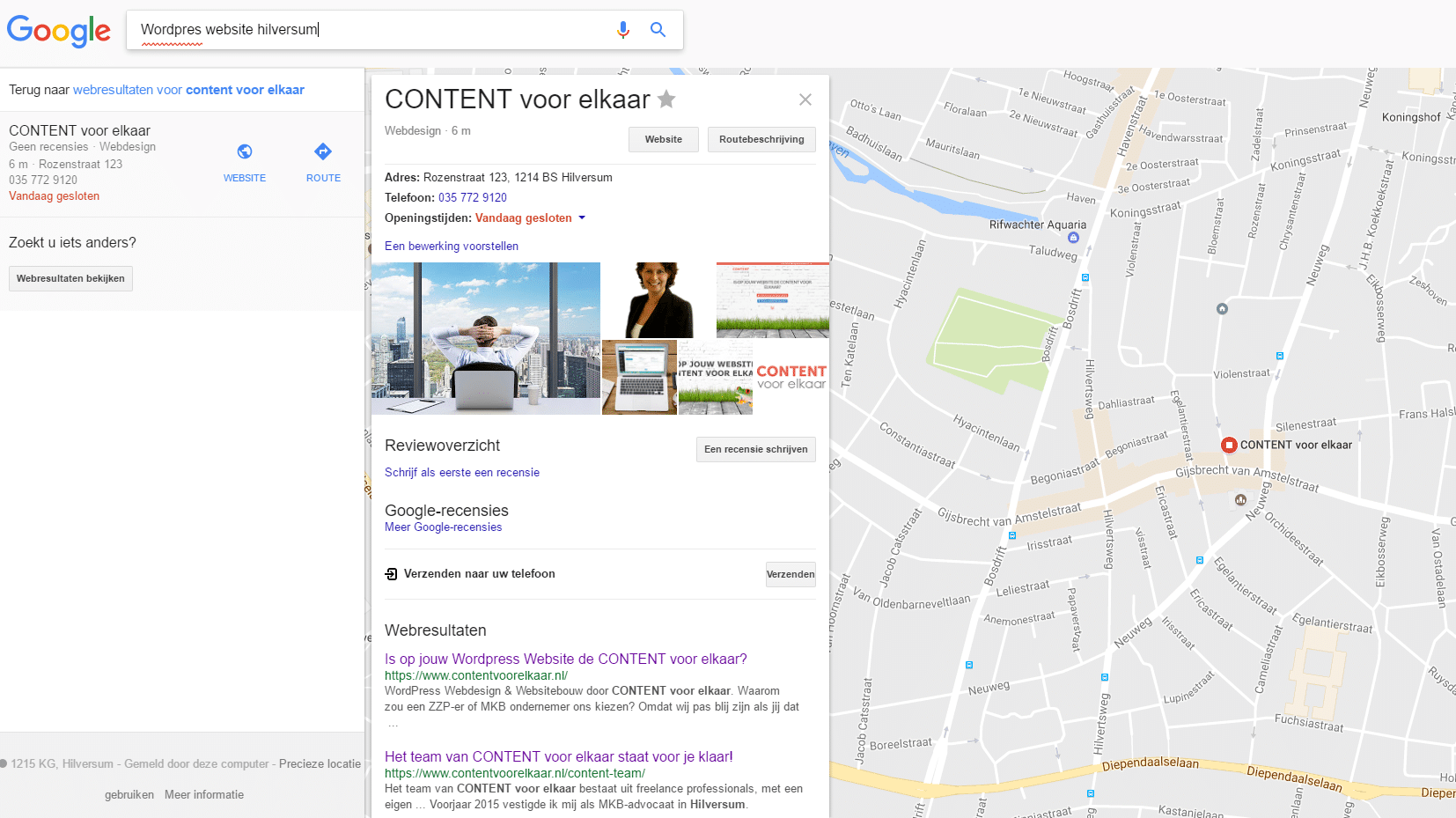Open the website screenshot with grass thumbnail
The height and width of the screenshot is (818, 1456).
tap(773, 300)
